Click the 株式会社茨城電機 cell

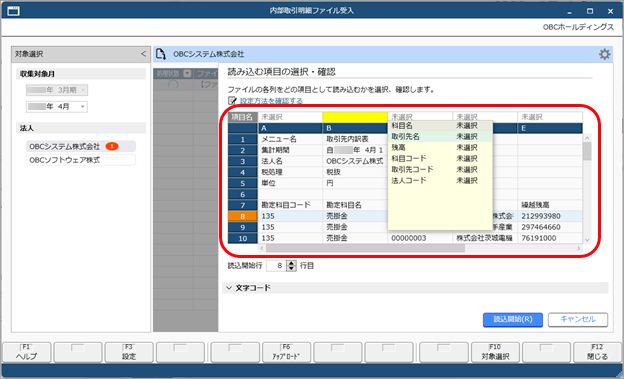485,238
